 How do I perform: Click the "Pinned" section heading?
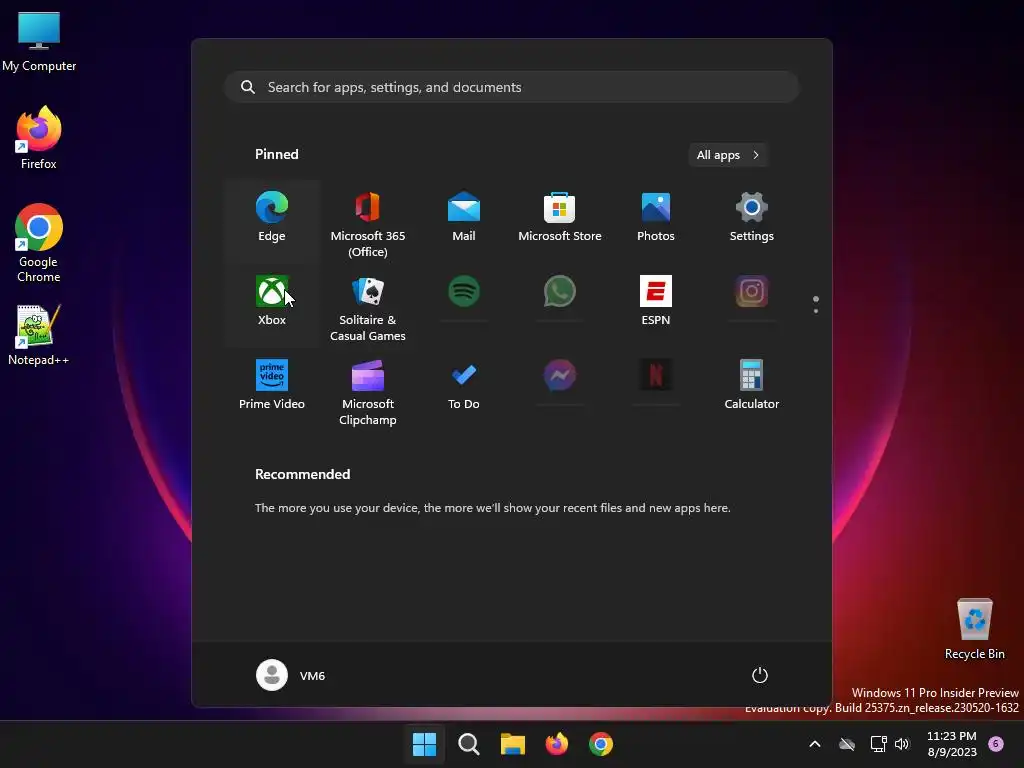pyautogui.click(x=276, y=154)
